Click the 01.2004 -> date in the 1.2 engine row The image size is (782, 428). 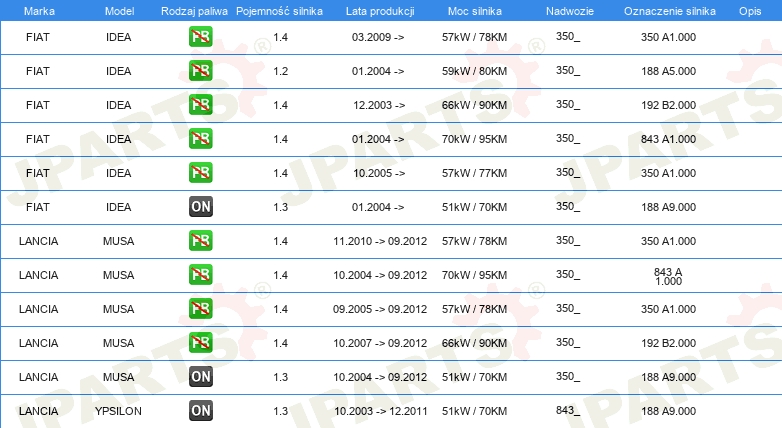pyautogui.click(x=378, y=71)
